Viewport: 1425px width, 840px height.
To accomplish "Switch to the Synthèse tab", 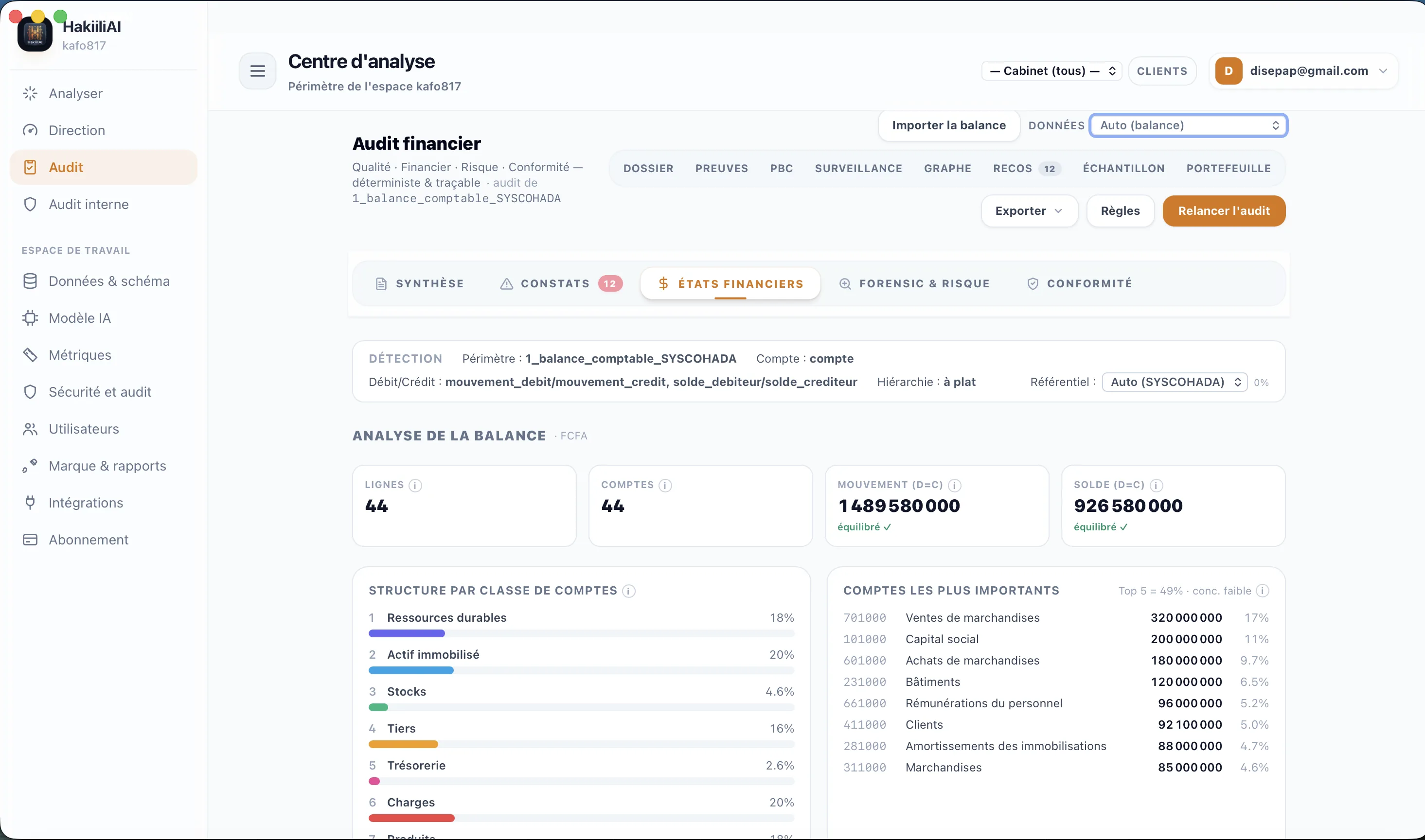I will click(x=420, y=283).
